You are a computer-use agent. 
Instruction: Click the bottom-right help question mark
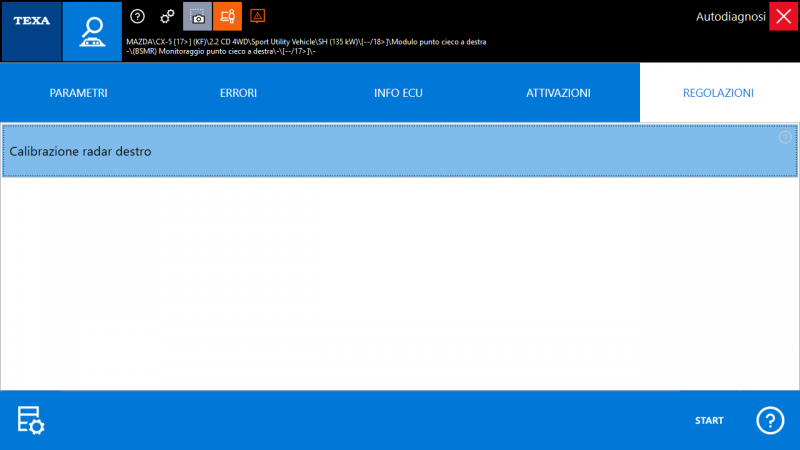click(x=769, y=421)
